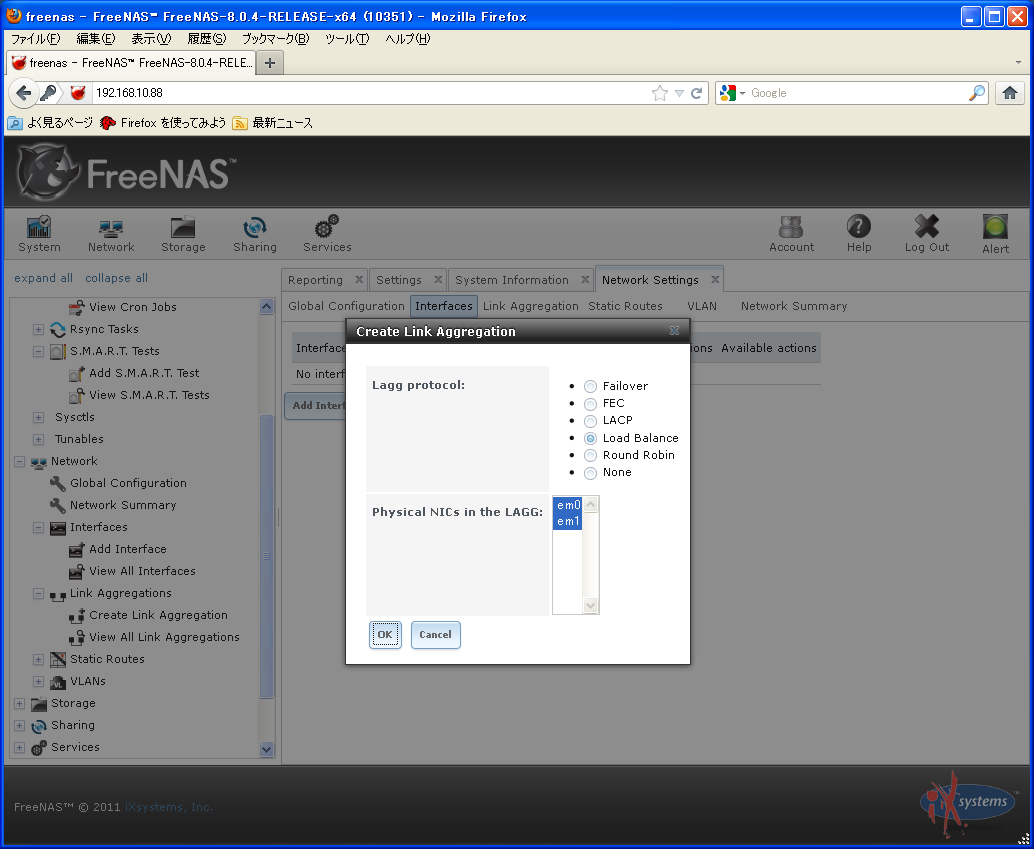
Task: Collapse the S.M.A.R.T. Tests tree node
Action: pos(38,351)
